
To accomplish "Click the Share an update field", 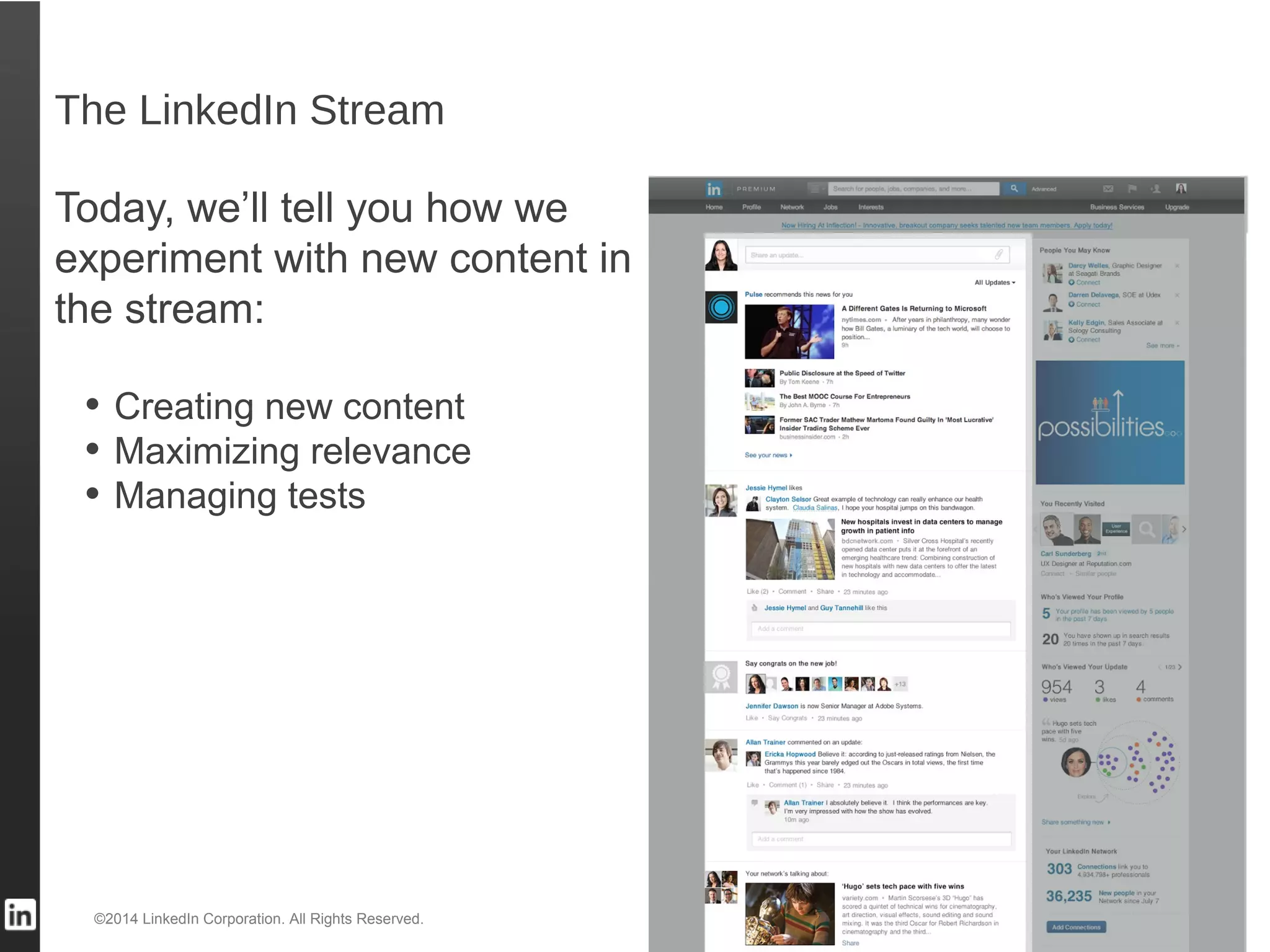I will 877,255.
